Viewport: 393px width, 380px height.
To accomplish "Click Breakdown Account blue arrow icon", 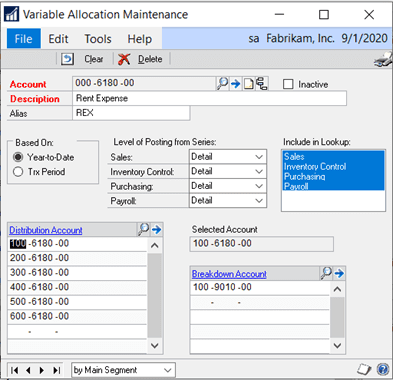I will coord(339,273).
